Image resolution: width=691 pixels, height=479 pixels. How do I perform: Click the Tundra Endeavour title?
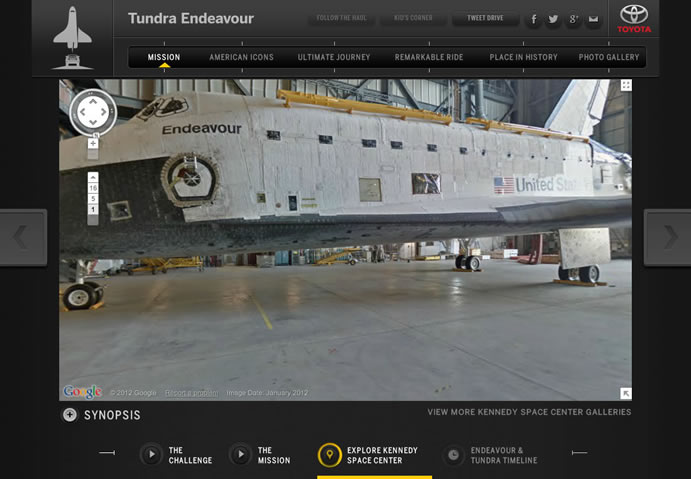coord(191,19)
